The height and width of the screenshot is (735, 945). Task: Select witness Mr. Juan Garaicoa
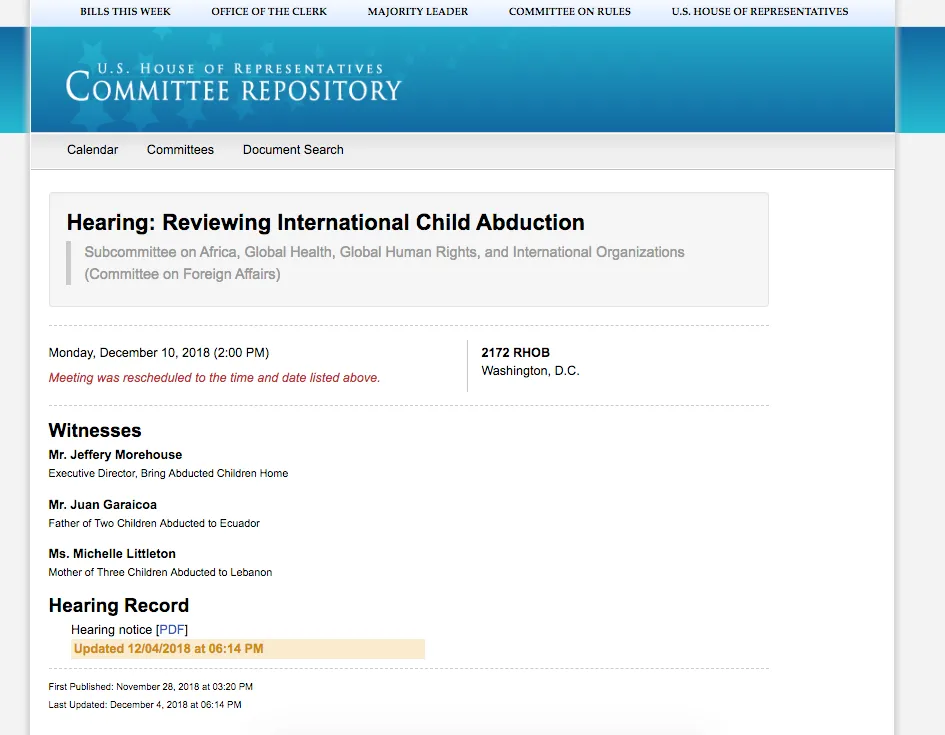102,505
